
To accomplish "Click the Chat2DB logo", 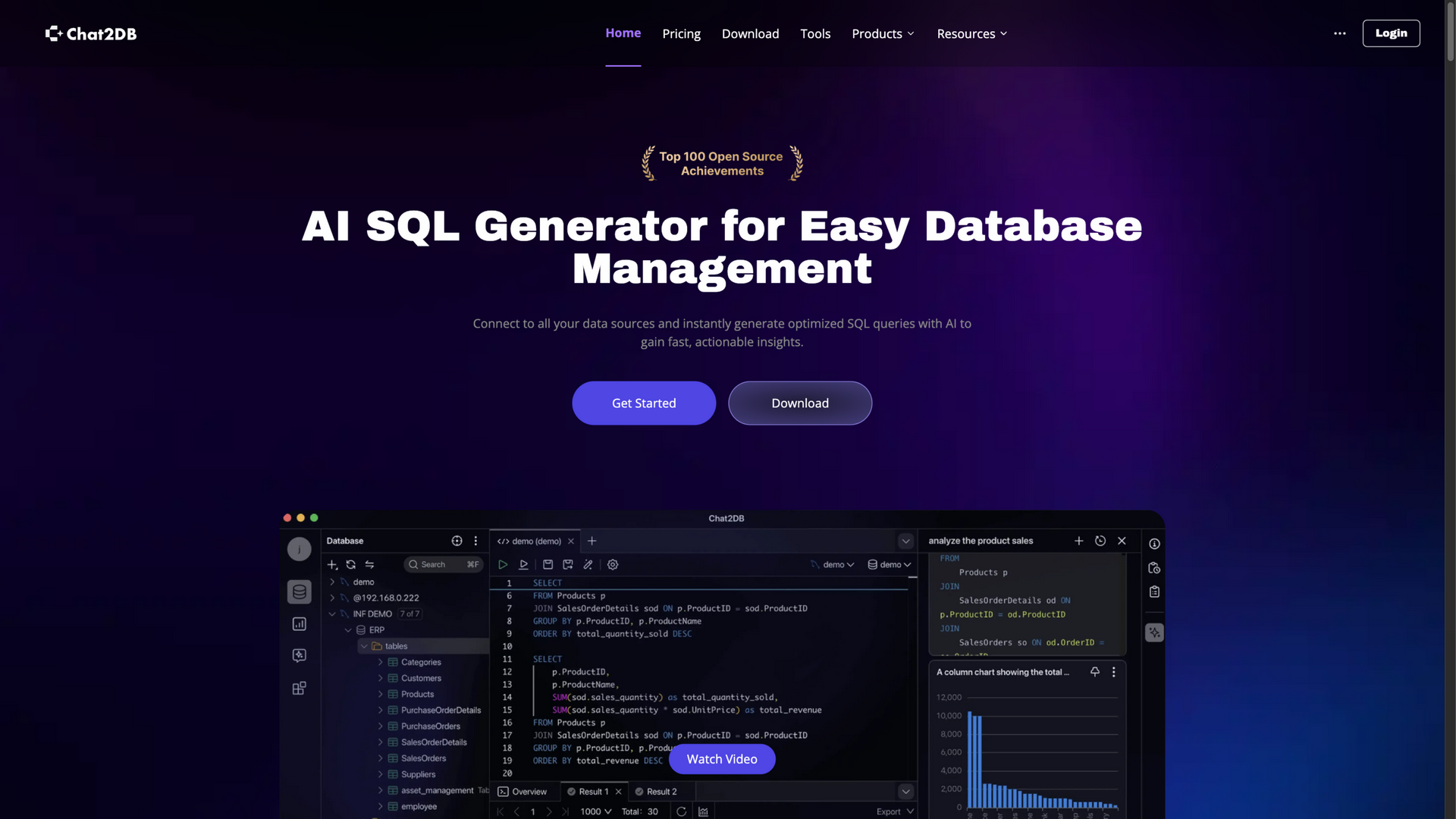I will 91,33.
